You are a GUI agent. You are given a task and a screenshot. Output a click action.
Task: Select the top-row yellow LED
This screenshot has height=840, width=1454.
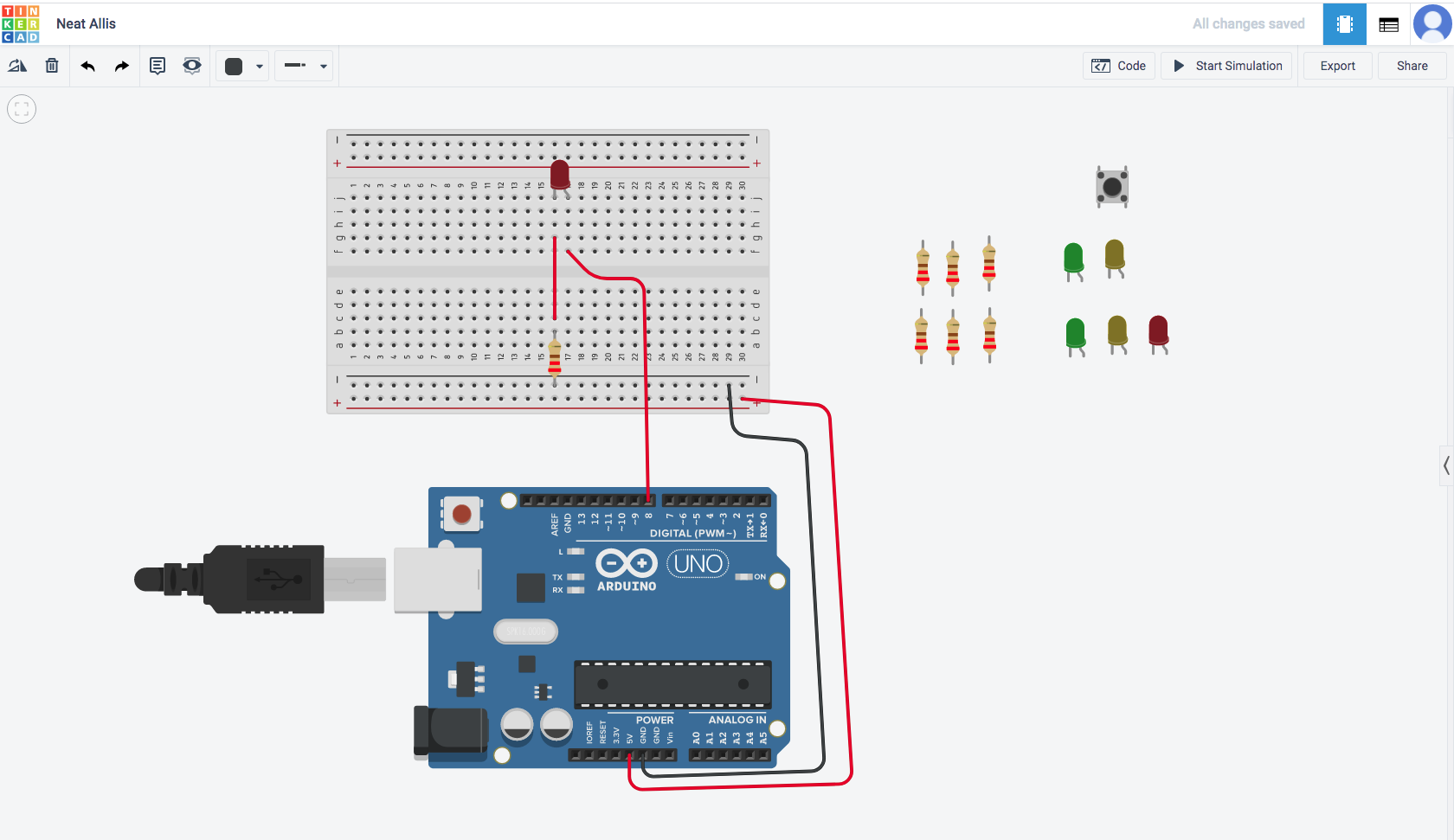[x=1115, y=258]
